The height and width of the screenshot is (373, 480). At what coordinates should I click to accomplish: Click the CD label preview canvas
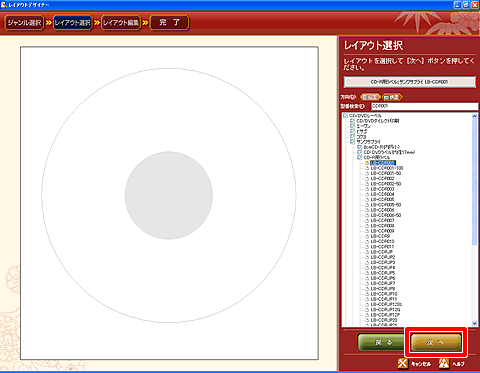coord(169,203)
